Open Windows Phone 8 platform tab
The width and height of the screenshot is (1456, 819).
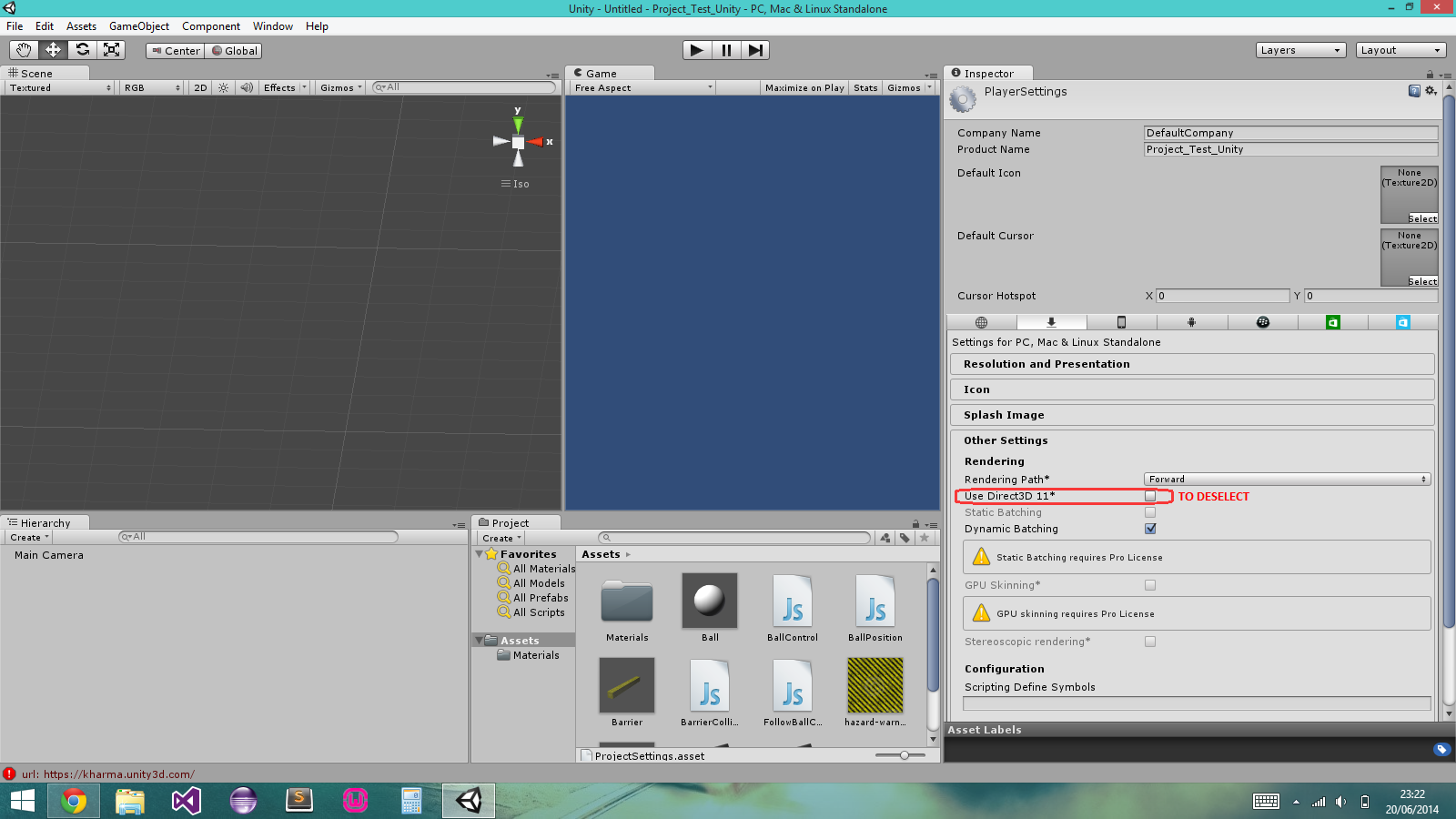point(1402,322)
